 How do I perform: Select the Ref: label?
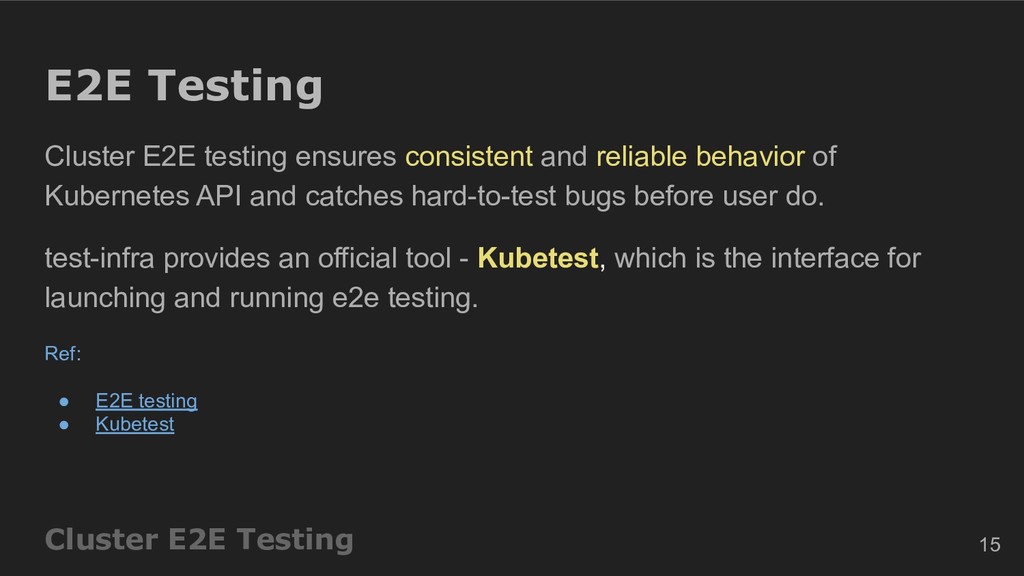(x=63, y=353)
